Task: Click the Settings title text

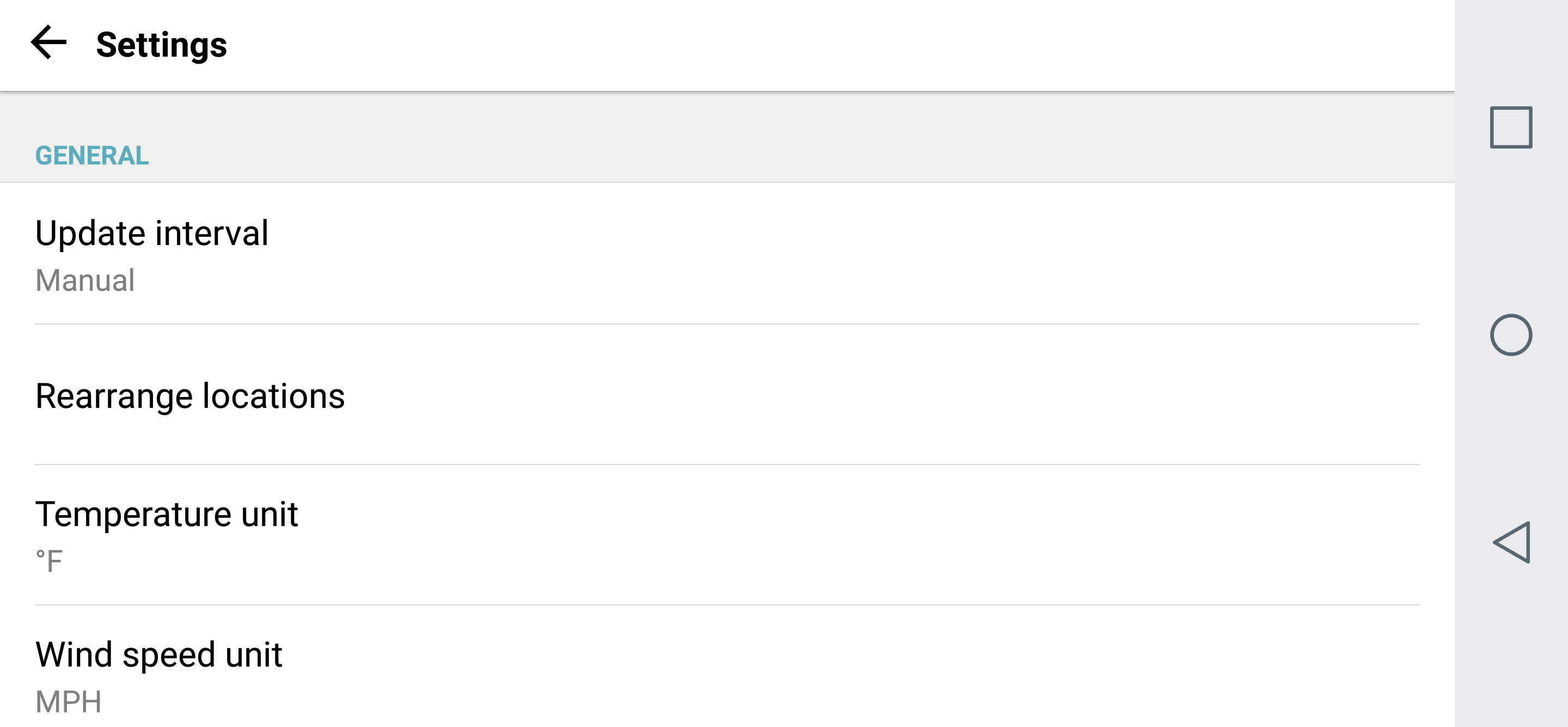Action: tap(161, 45)
